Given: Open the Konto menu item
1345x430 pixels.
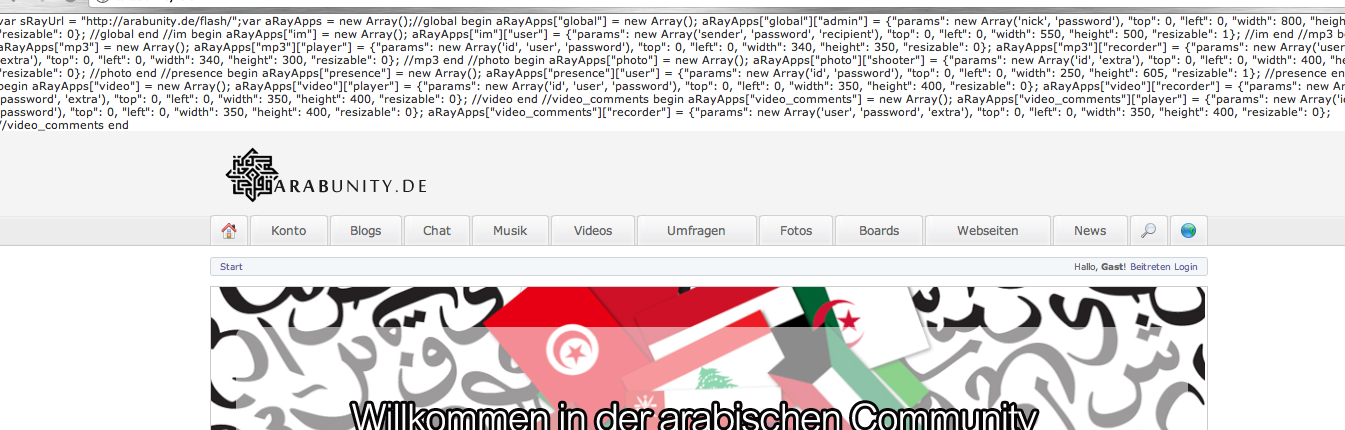Looking at the screenshot, I should click(x=288, y=230).
